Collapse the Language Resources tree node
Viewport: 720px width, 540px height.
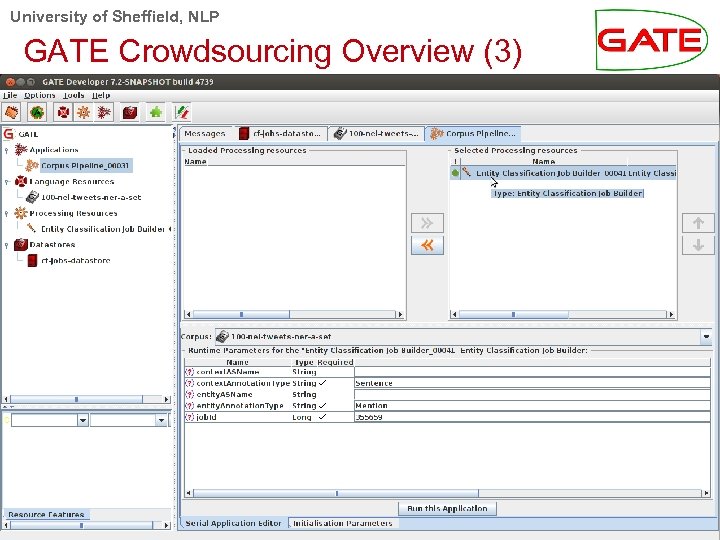click(x=6, y=182)
